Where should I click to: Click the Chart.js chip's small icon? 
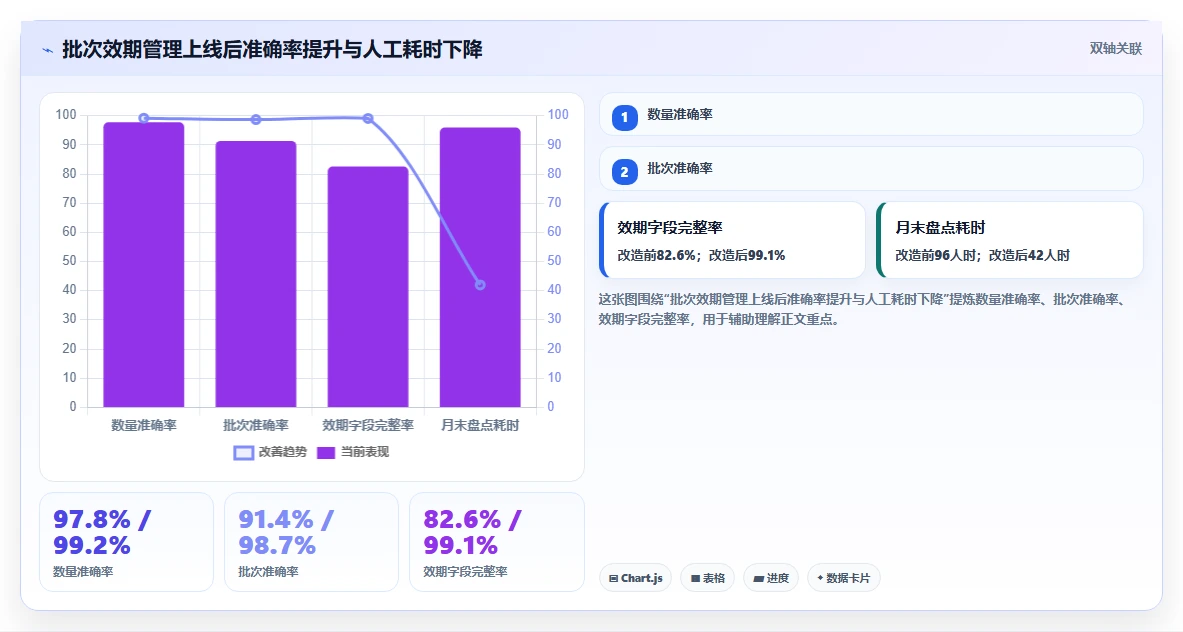tap(613, 578)
